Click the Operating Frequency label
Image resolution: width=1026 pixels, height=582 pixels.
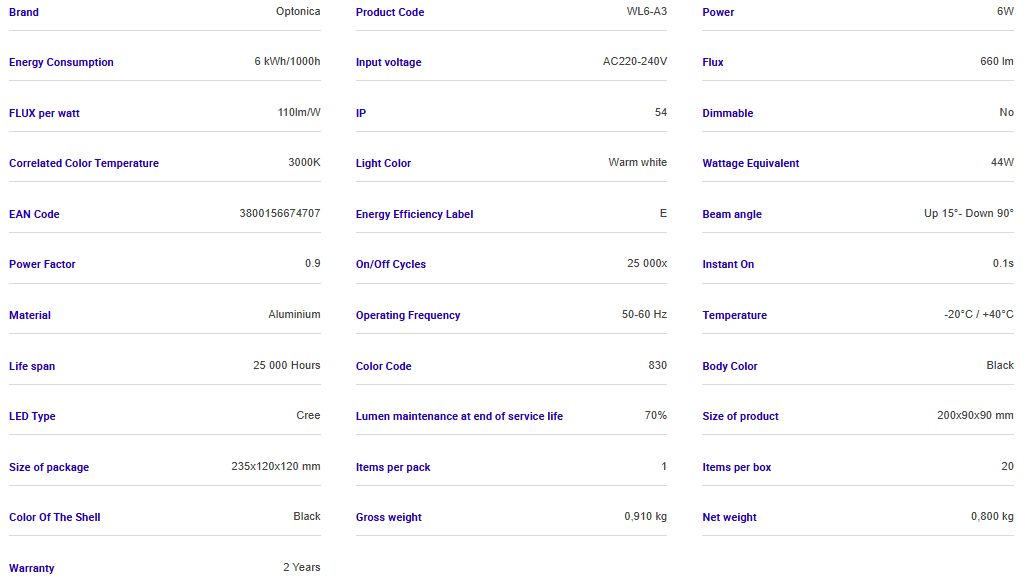click(x=408, y=315)
